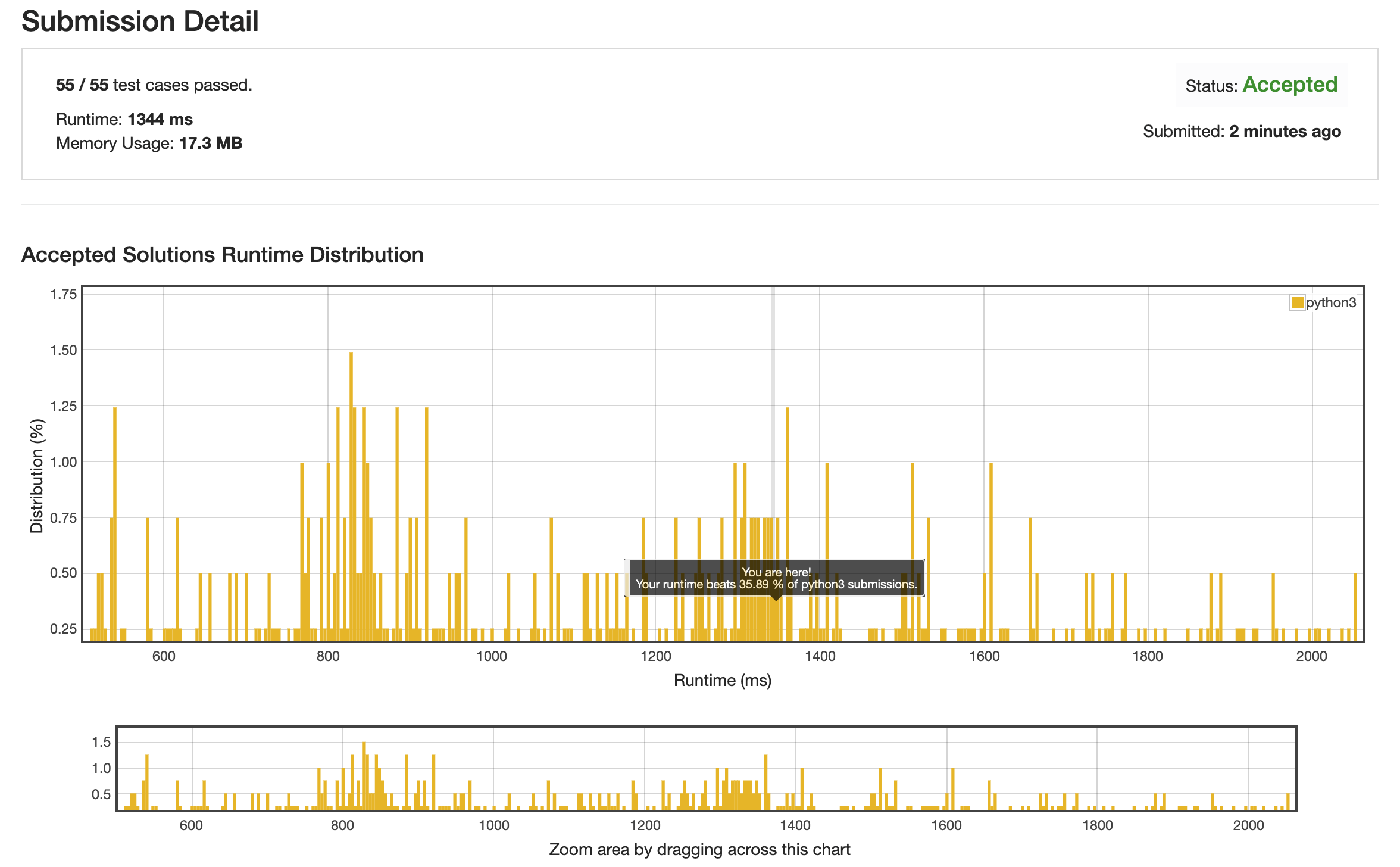Click the python3 legend color swatch
Viewport: 1400px width, 867px height.
1297,302
